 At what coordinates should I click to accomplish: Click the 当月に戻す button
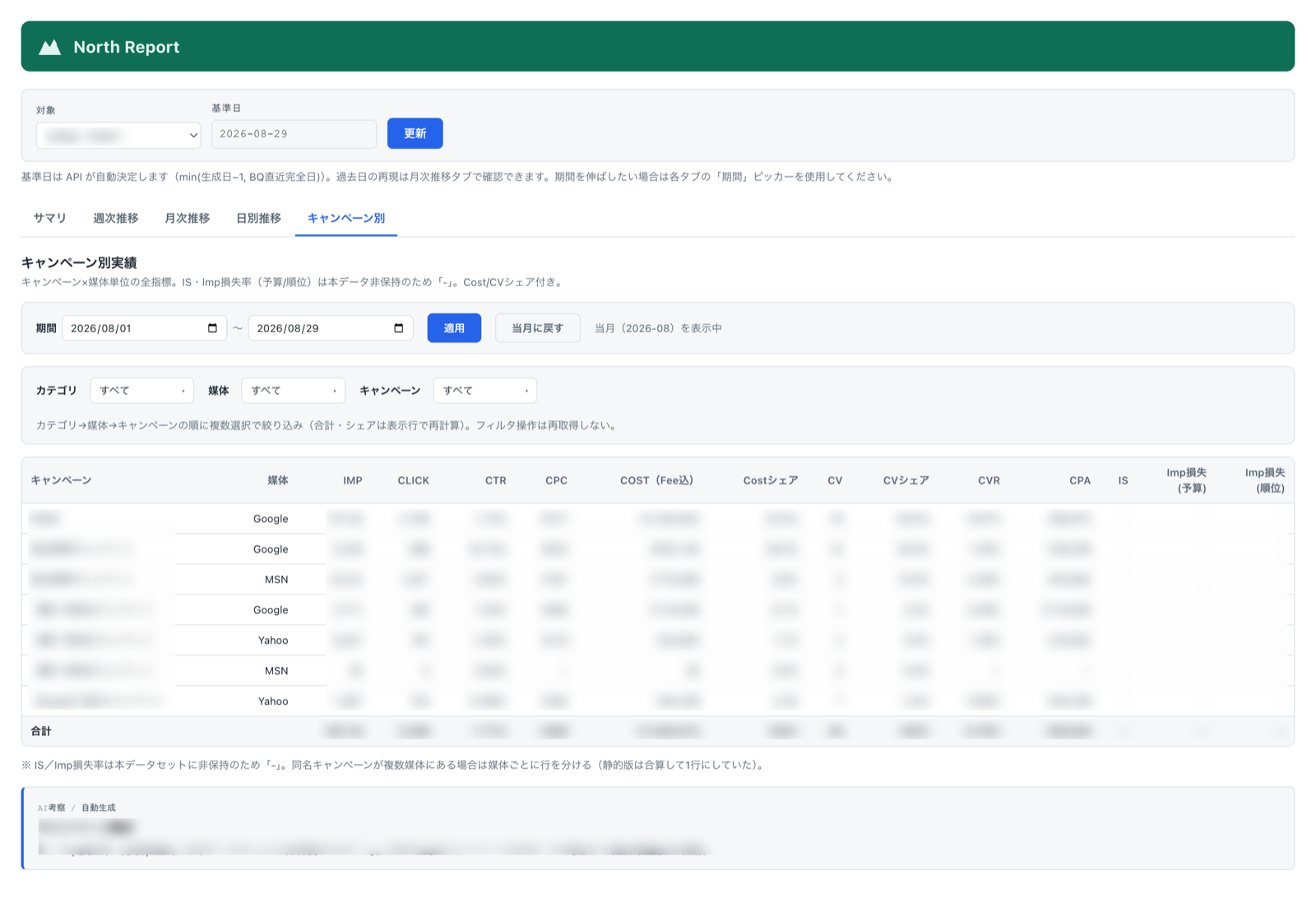538,328
